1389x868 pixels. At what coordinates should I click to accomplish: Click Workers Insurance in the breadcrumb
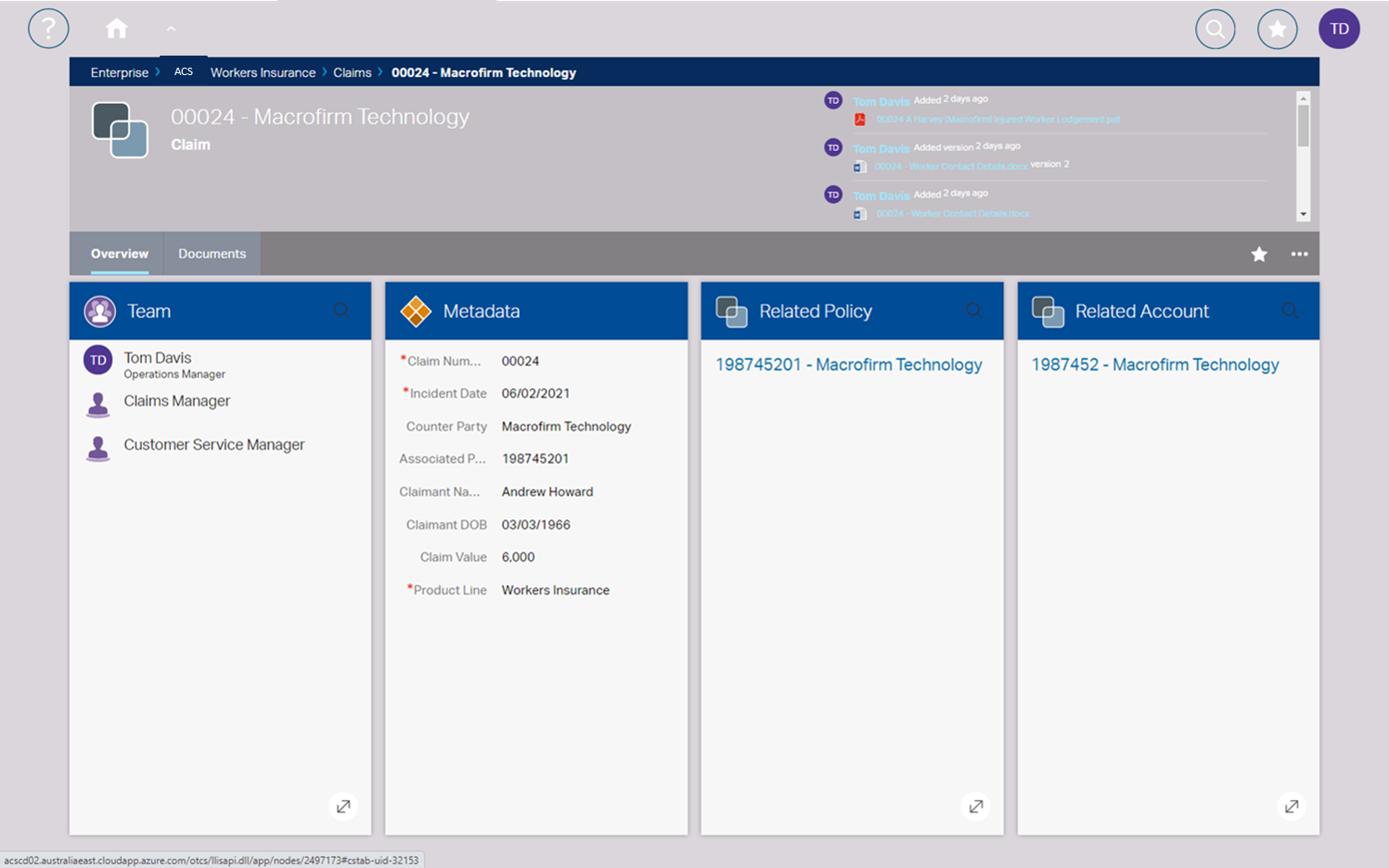263,72
